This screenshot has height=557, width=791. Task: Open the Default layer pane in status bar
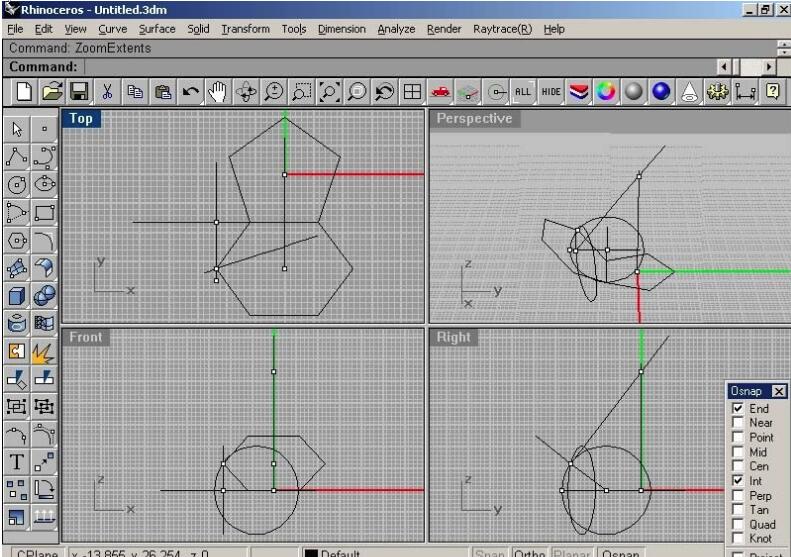pyautogui.click(x=340, y=551)
